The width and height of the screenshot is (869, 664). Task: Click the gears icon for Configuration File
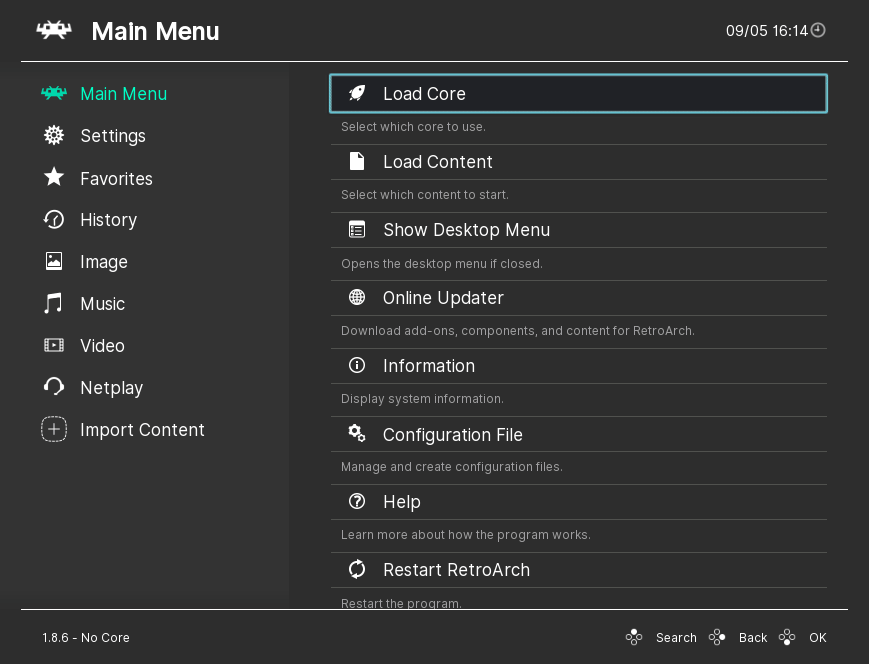(357, 433)
